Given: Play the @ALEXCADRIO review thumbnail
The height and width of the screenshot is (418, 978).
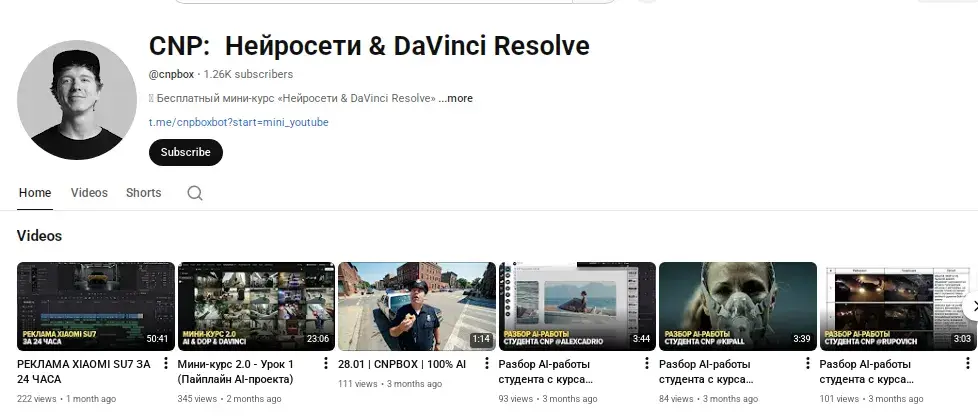Looking at the screenshot, I should tap(577, 306).
